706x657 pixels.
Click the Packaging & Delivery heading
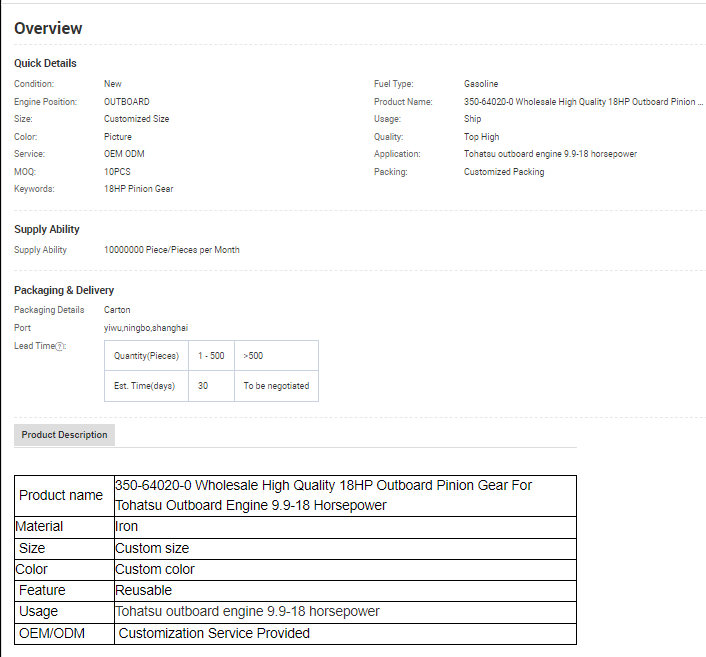[64, 290]
